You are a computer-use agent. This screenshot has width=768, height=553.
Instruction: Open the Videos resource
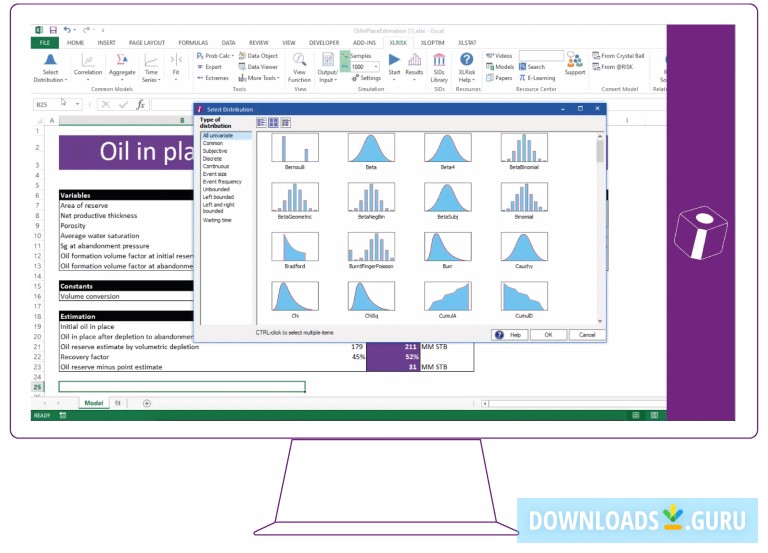tap(499, 56)
